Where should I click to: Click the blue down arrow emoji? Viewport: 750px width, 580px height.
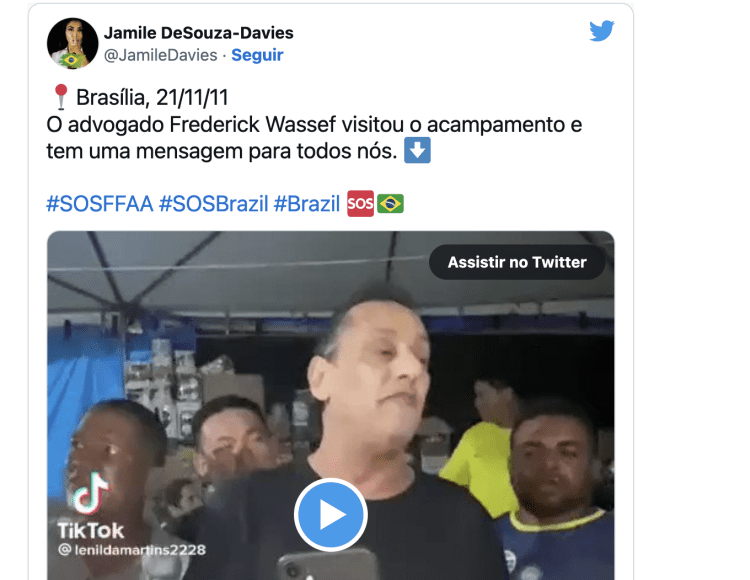click(417, 151)
